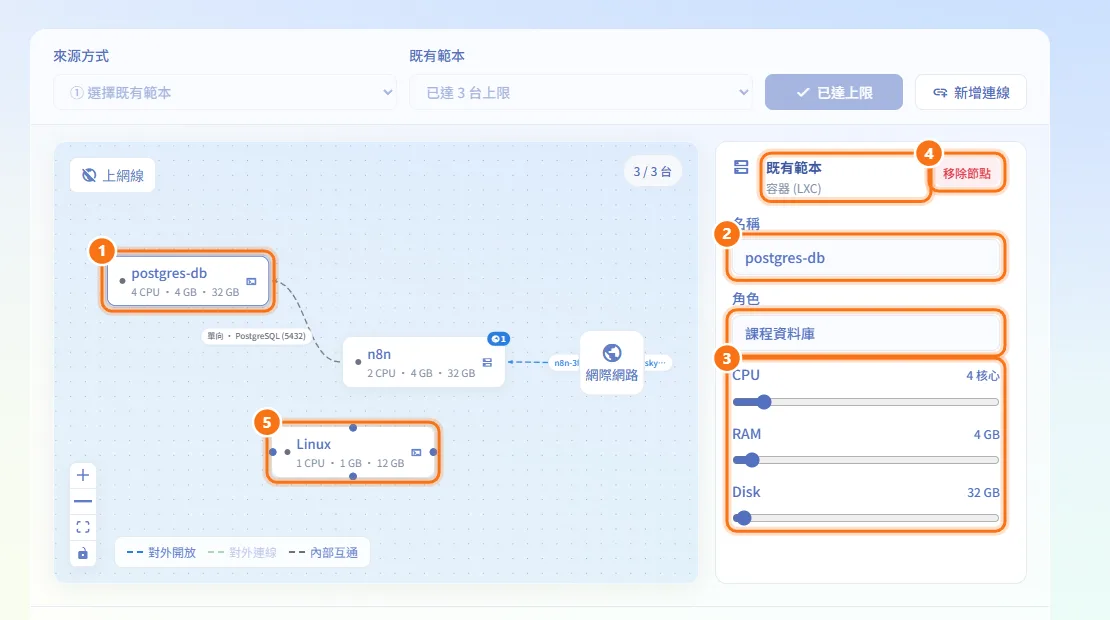1110x620 pixels.
Task: Click the Linux node terminal icon
Action: coord(416,452)
